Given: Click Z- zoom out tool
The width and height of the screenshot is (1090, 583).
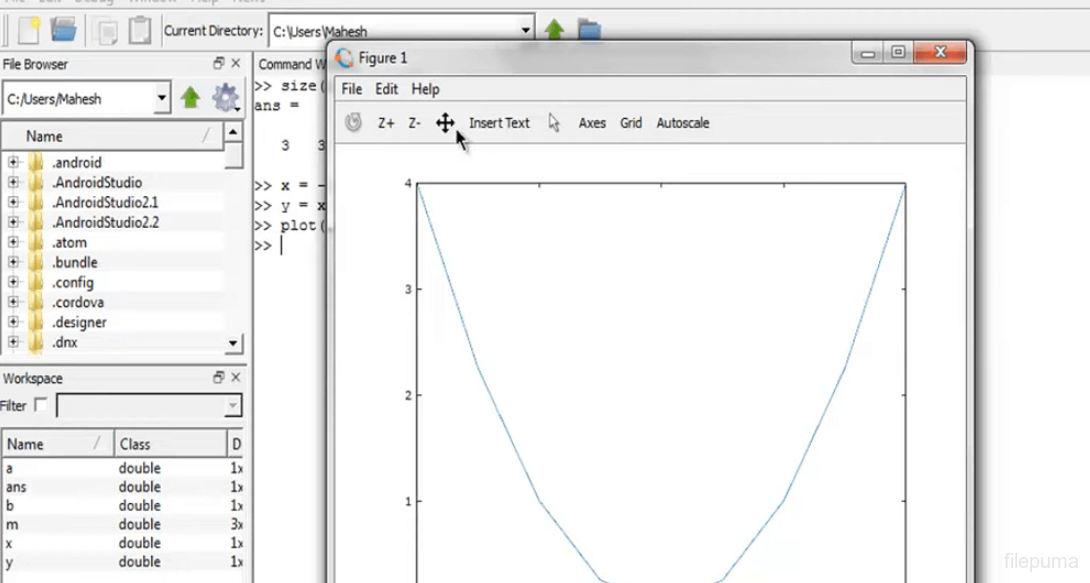Looking at the screenshot, I should [414, 123].
